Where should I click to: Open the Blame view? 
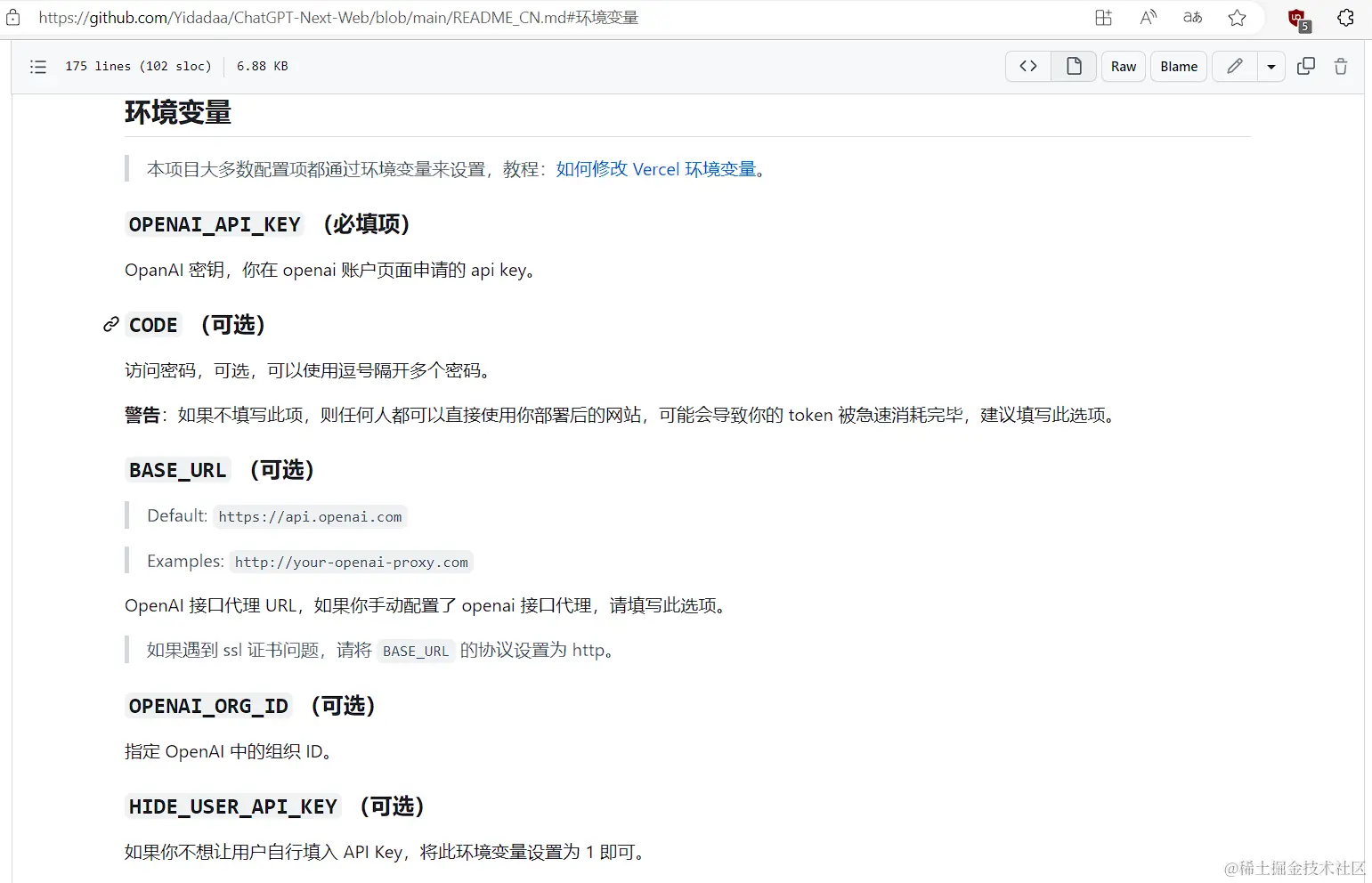1179,66
